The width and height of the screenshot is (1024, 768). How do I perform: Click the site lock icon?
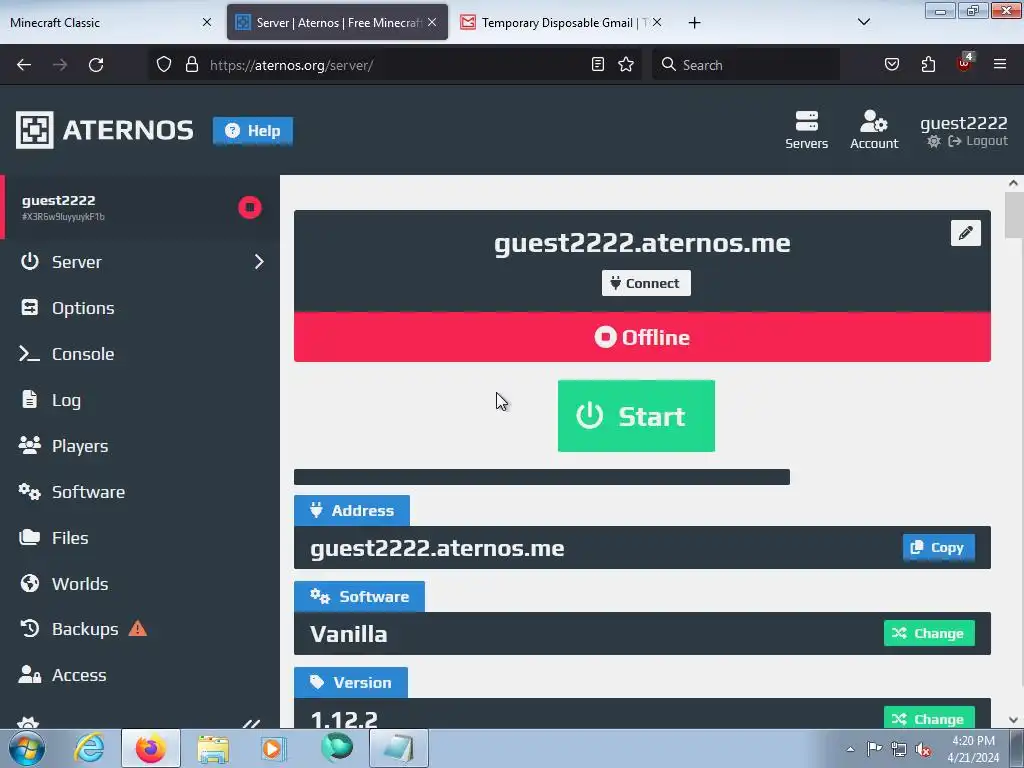[191, 65]
